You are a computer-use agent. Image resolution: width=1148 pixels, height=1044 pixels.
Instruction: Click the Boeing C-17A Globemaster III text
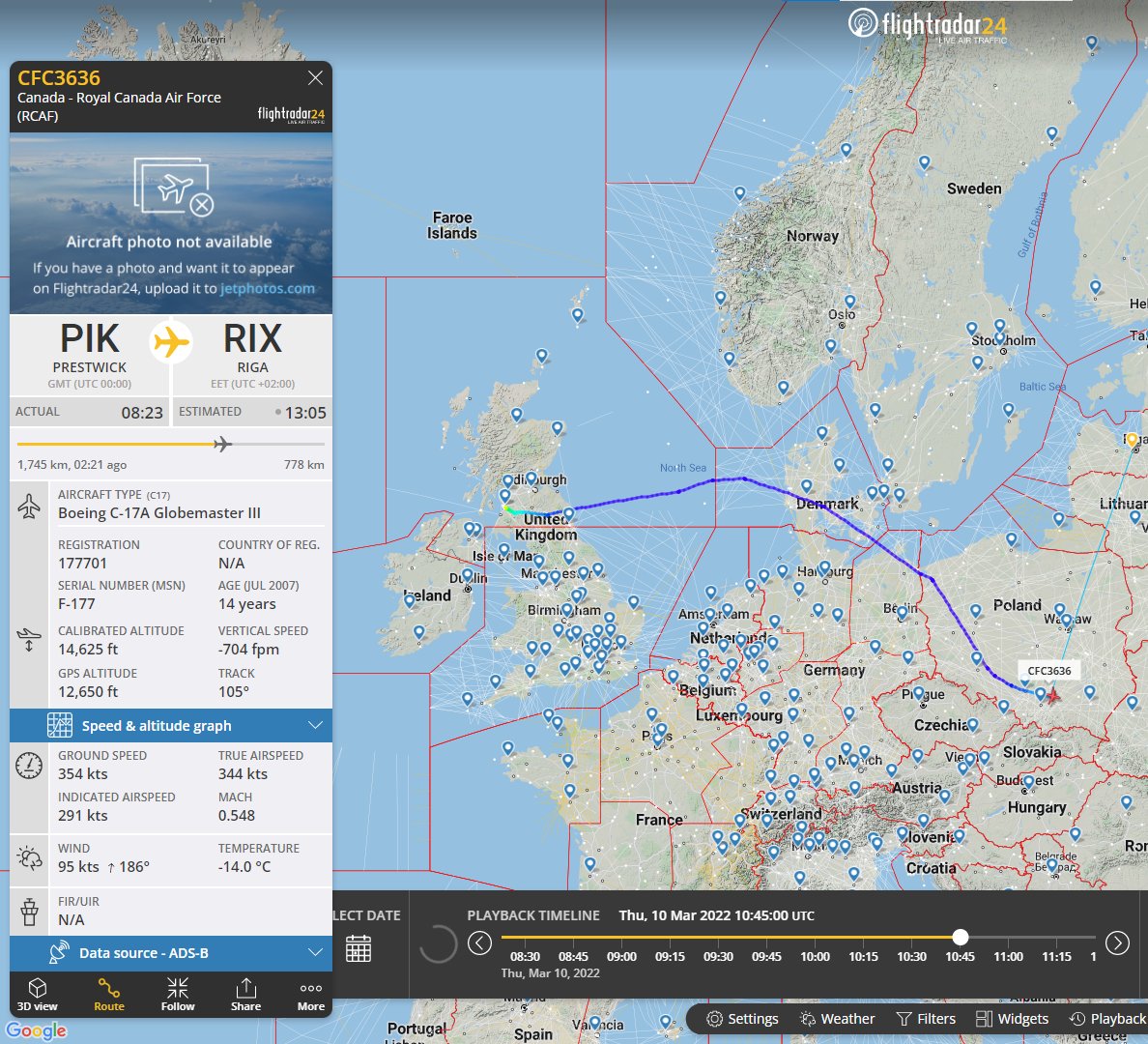(x=159, y=513)
